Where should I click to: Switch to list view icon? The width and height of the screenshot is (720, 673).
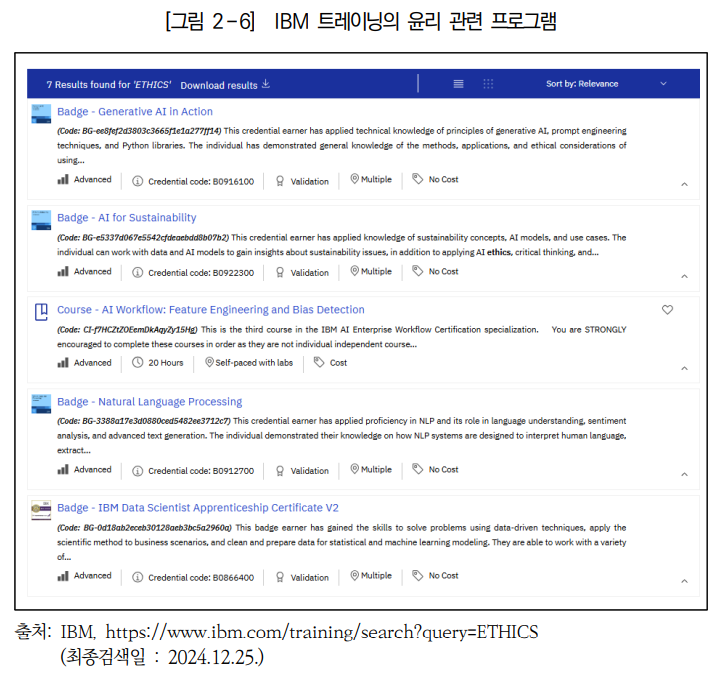458,84
